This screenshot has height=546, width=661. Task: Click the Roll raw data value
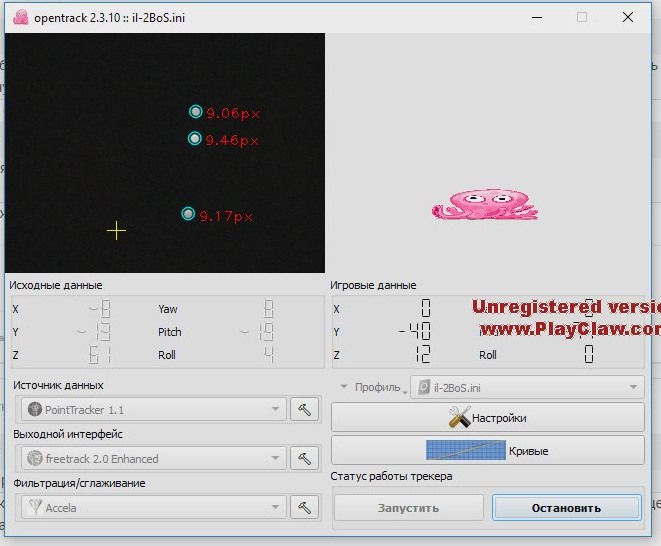(269, 354)
